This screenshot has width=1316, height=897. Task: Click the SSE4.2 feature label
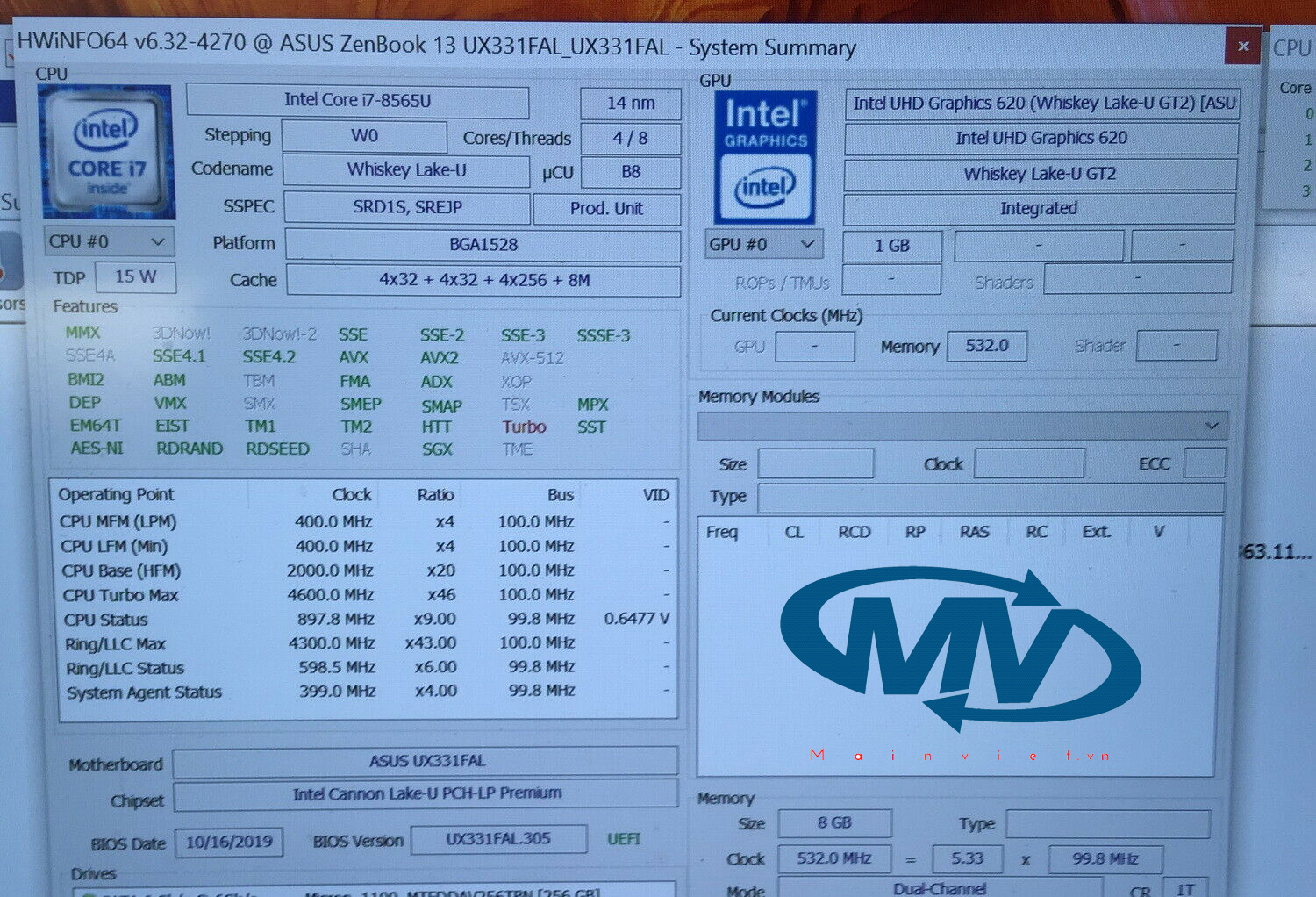[268, 357]
